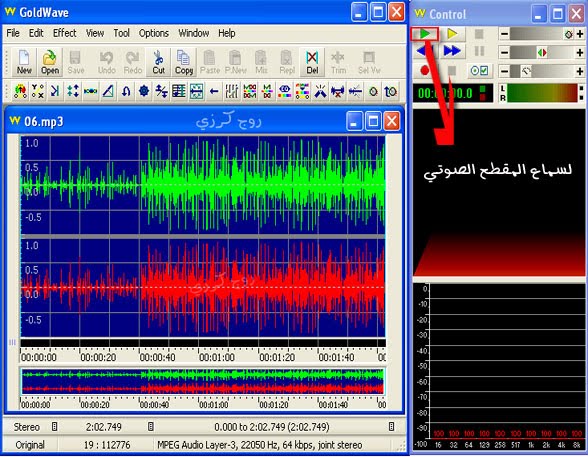Click the overview waveform strip below the timeline
The height and width of the screenshot is (457, 588).
click(203, 382)
